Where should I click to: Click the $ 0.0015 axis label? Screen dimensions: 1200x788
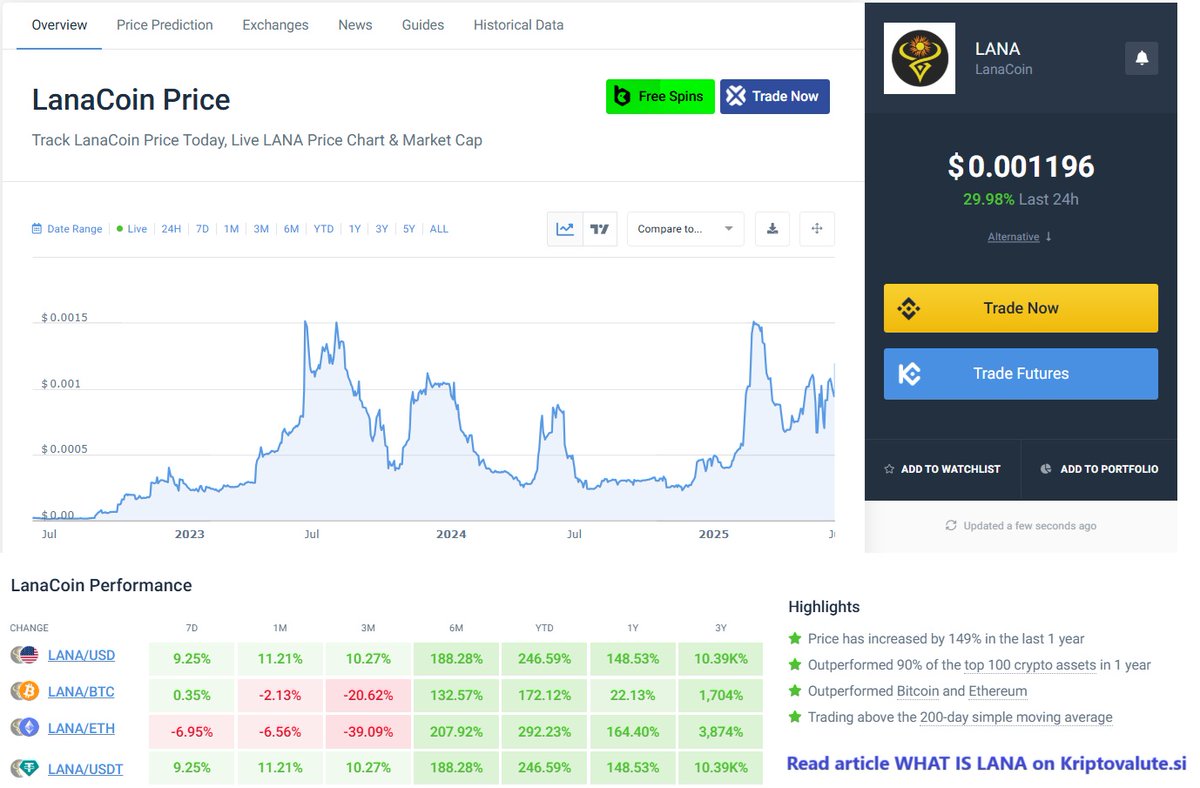coord(65,318)
